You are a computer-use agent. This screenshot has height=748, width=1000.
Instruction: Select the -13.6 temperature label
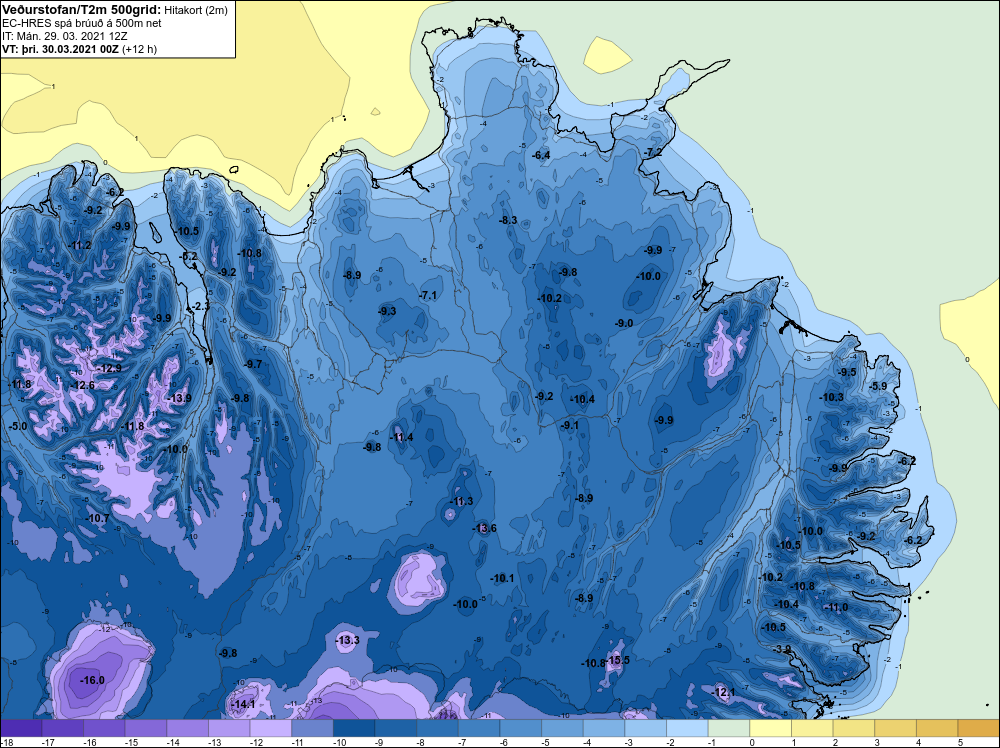click(x=485, y=528)
